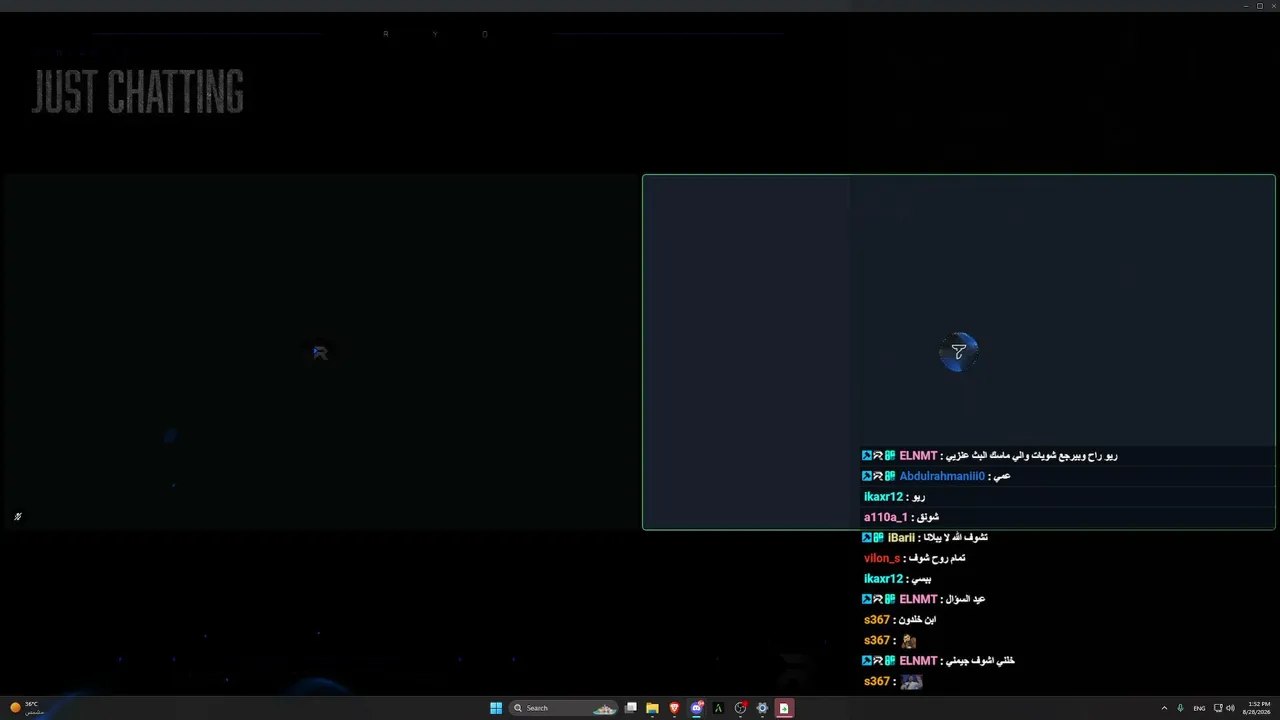Click the chat message تشوف الله لا يبلانا

pyautogui.click(x=956, y=538)
